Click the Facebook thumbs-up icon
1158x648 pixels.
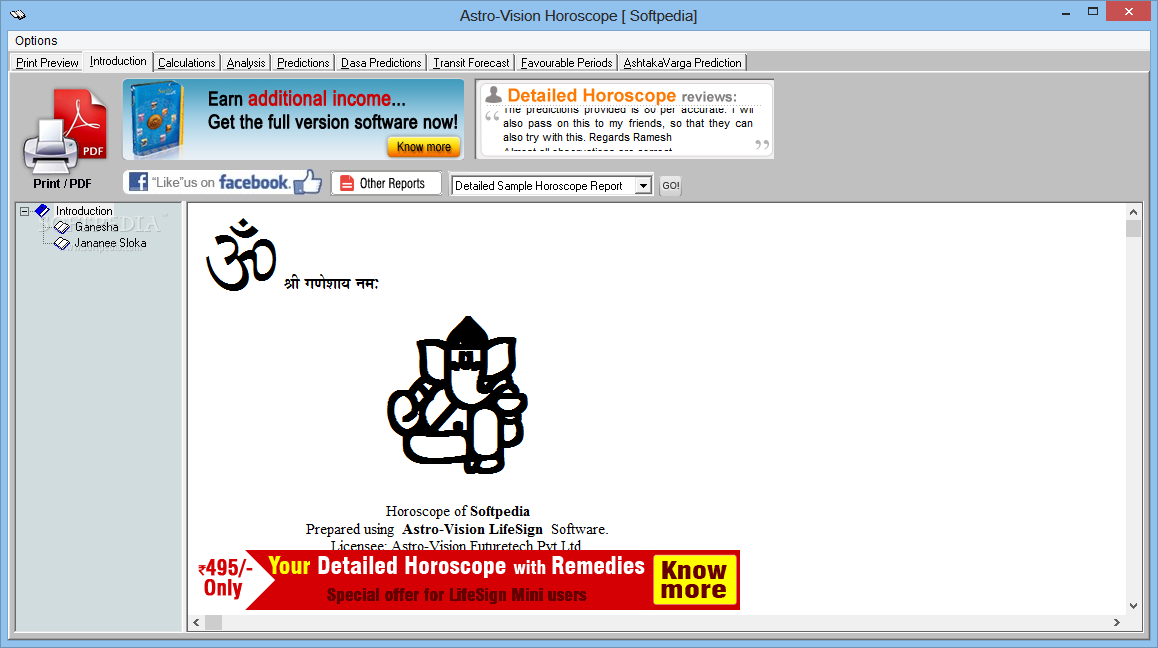[308, 182]
